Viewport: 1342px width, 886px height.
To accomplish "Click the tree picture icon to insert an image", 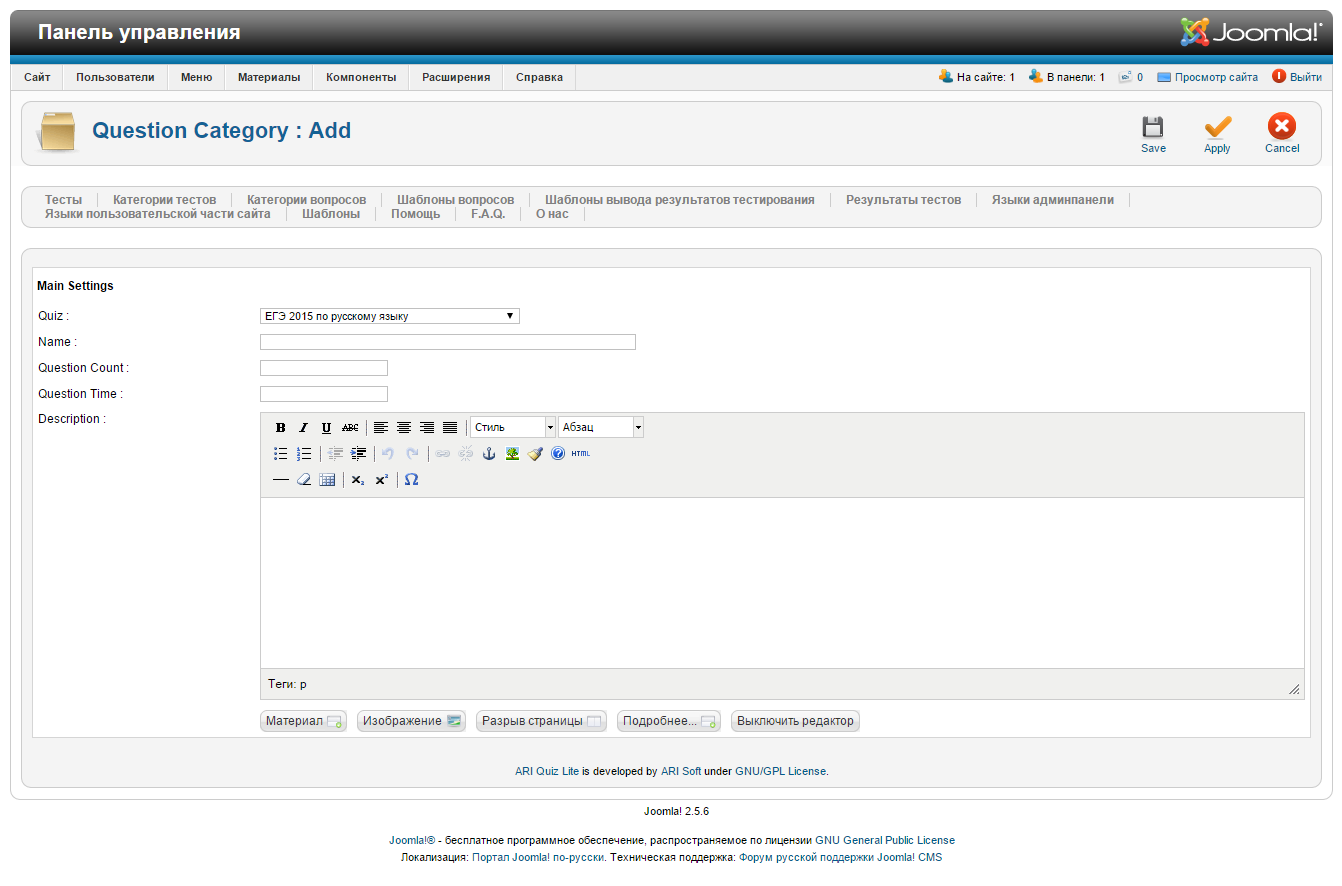I will click(x=512, y=454).
